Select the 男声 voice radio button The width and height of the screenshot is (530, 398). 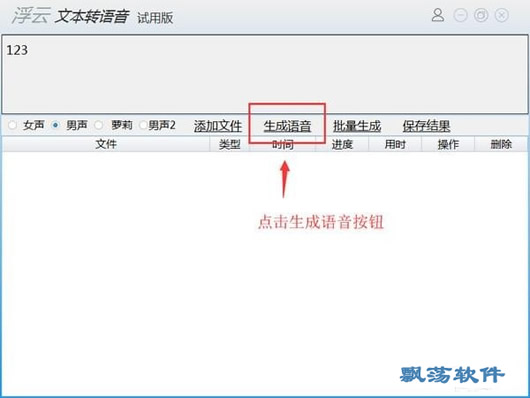(55, 125)
